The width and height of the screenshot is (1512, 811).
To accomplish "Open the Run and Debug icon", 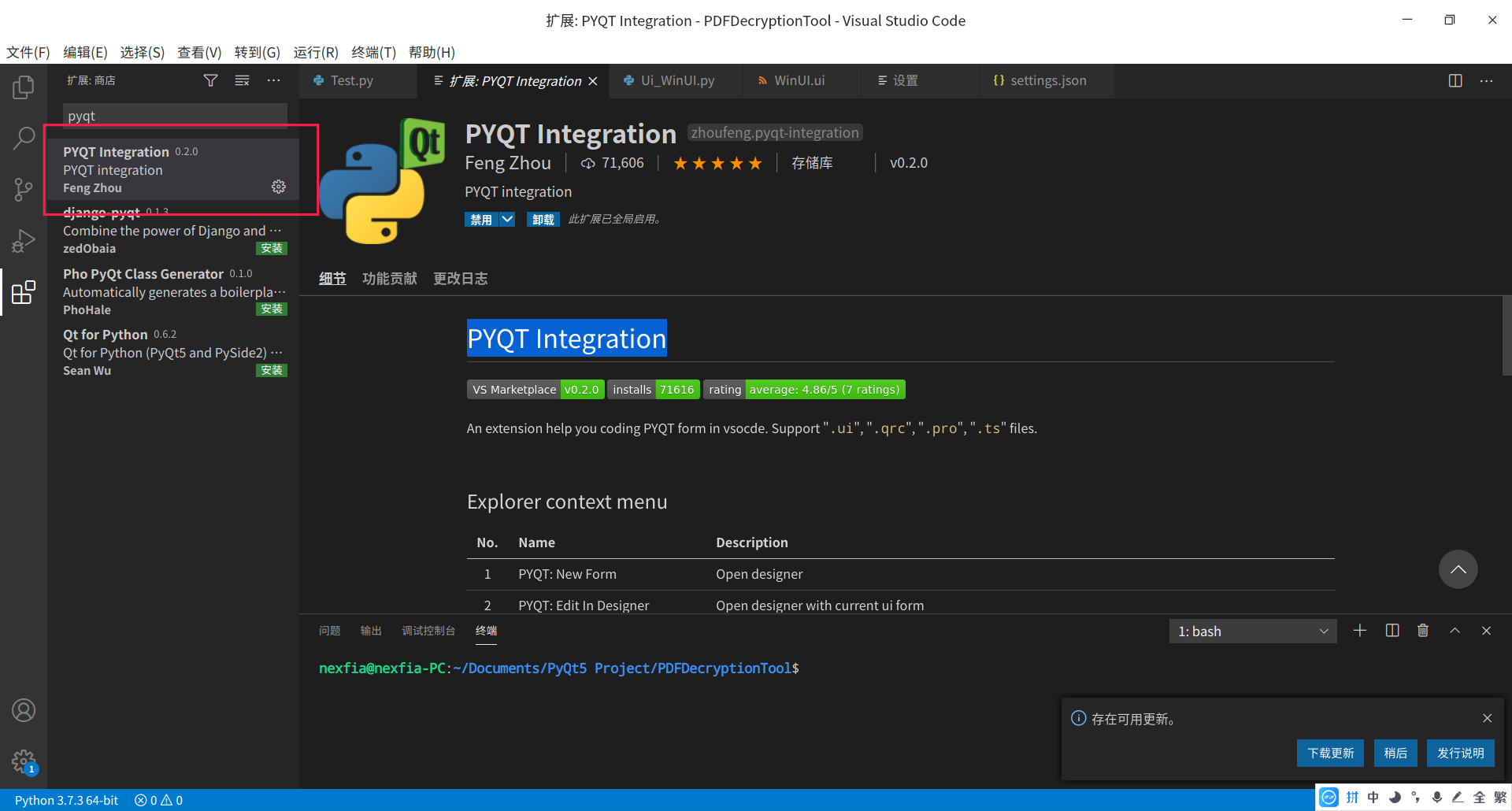I will pyautogui.click(x=24, y=240).
